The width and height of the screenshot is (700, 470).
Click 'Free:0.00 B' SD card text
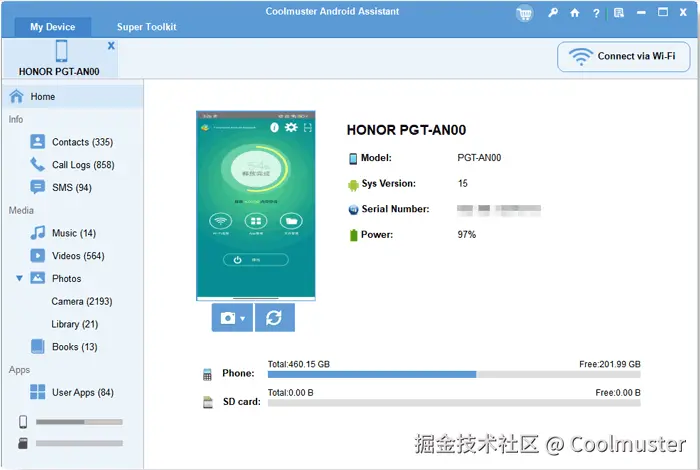pos(618,393)
